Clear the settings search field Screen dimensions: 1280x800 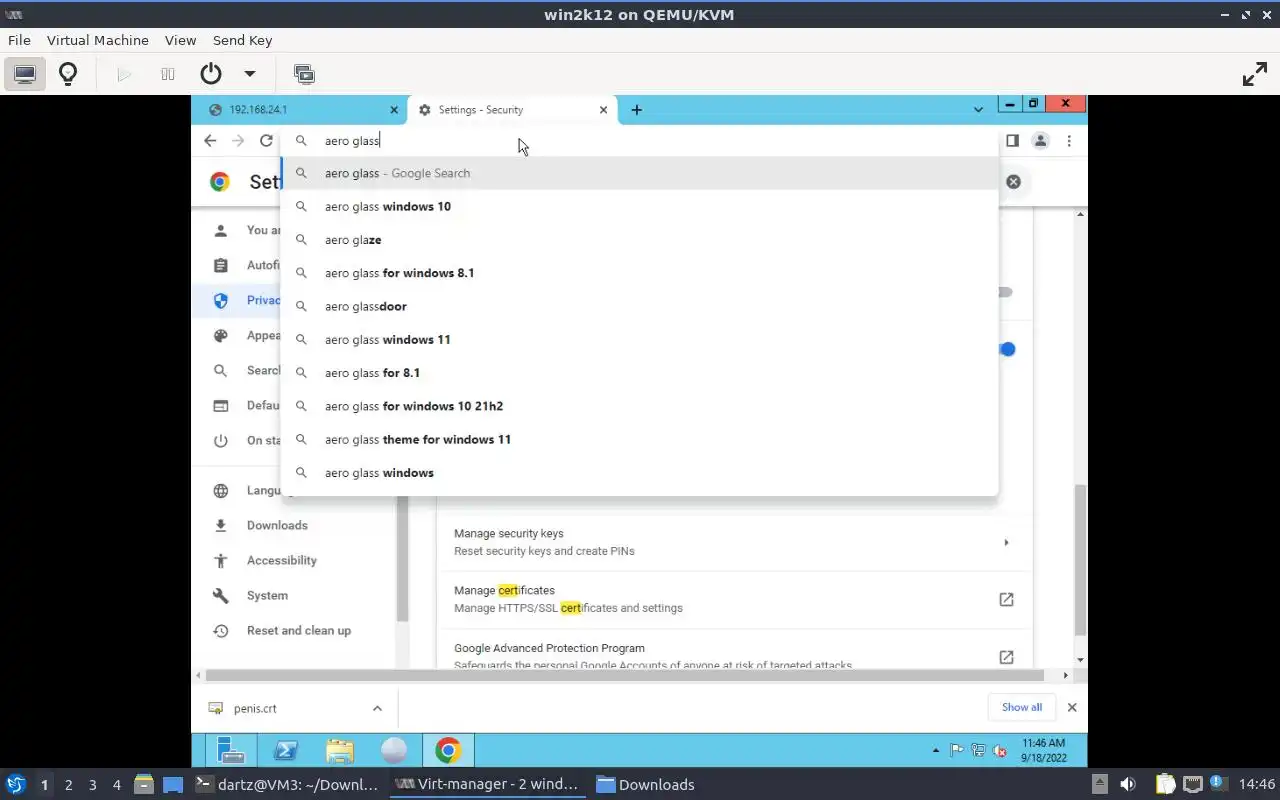click(x=1013, y=181)
